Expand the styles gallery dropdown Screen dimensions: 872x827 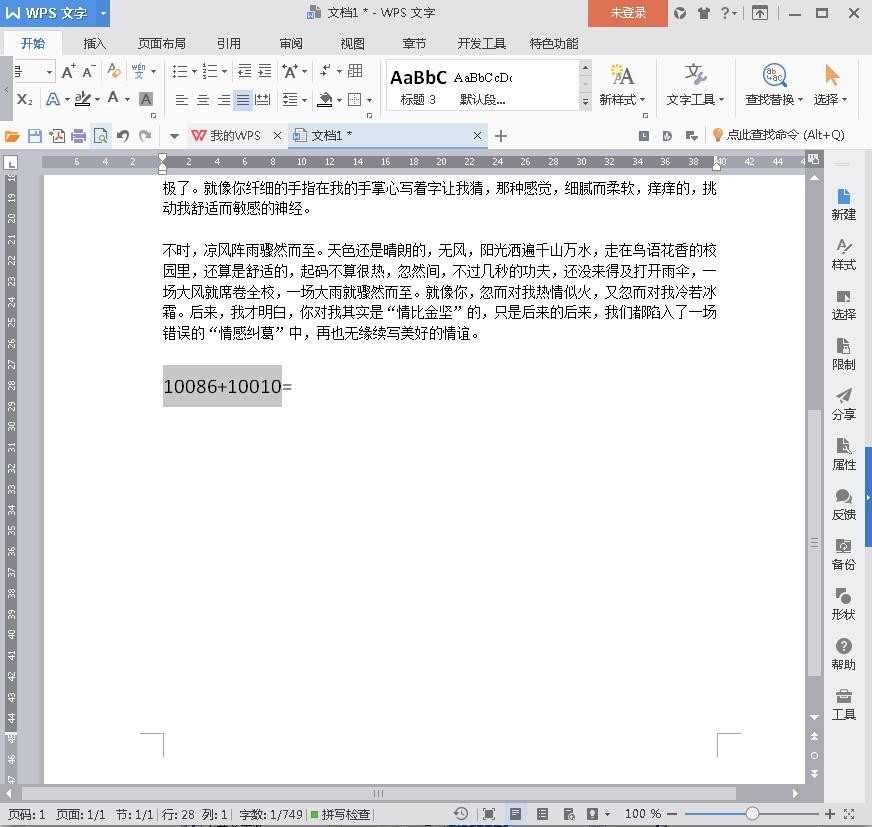(x=585, y=102)
